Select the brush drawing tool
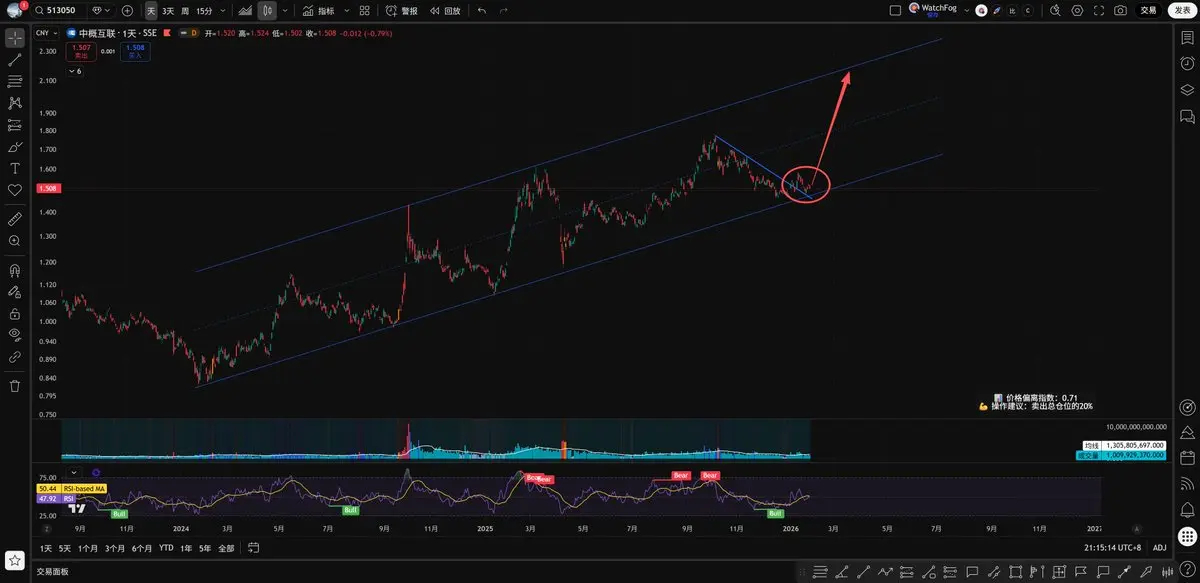1200x583 pixels. (x=15, y=146)
